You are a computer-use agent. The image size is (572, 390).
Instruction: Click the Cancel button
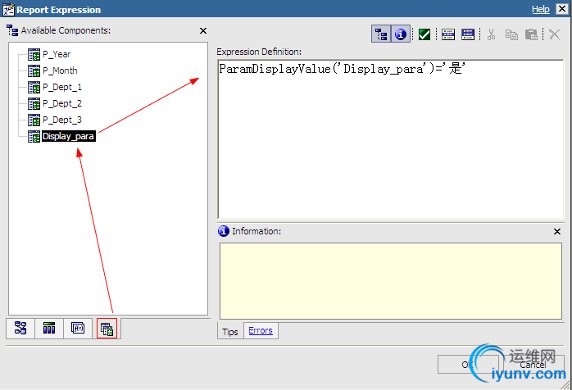pyautogui.click(x=533, y=364)
